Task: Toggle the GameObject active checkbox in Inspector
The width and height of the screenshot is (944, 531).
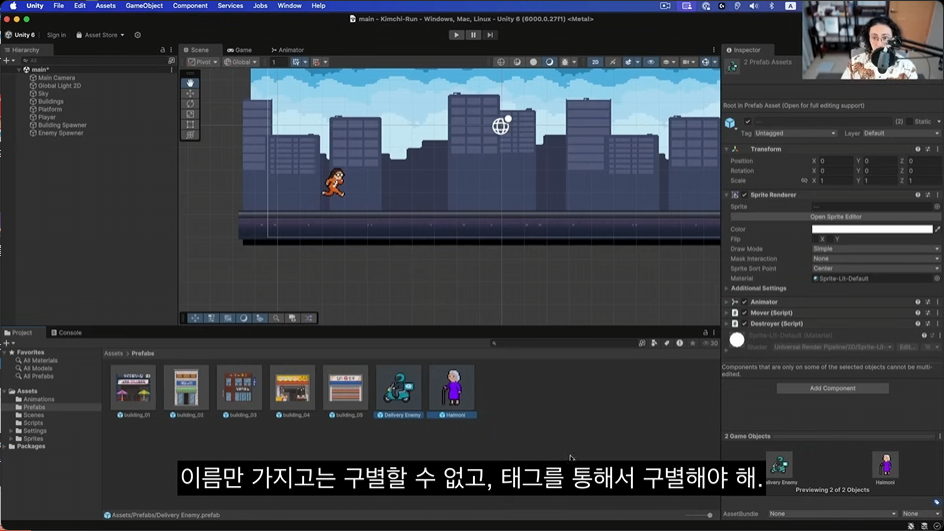Action: (748, 122)
